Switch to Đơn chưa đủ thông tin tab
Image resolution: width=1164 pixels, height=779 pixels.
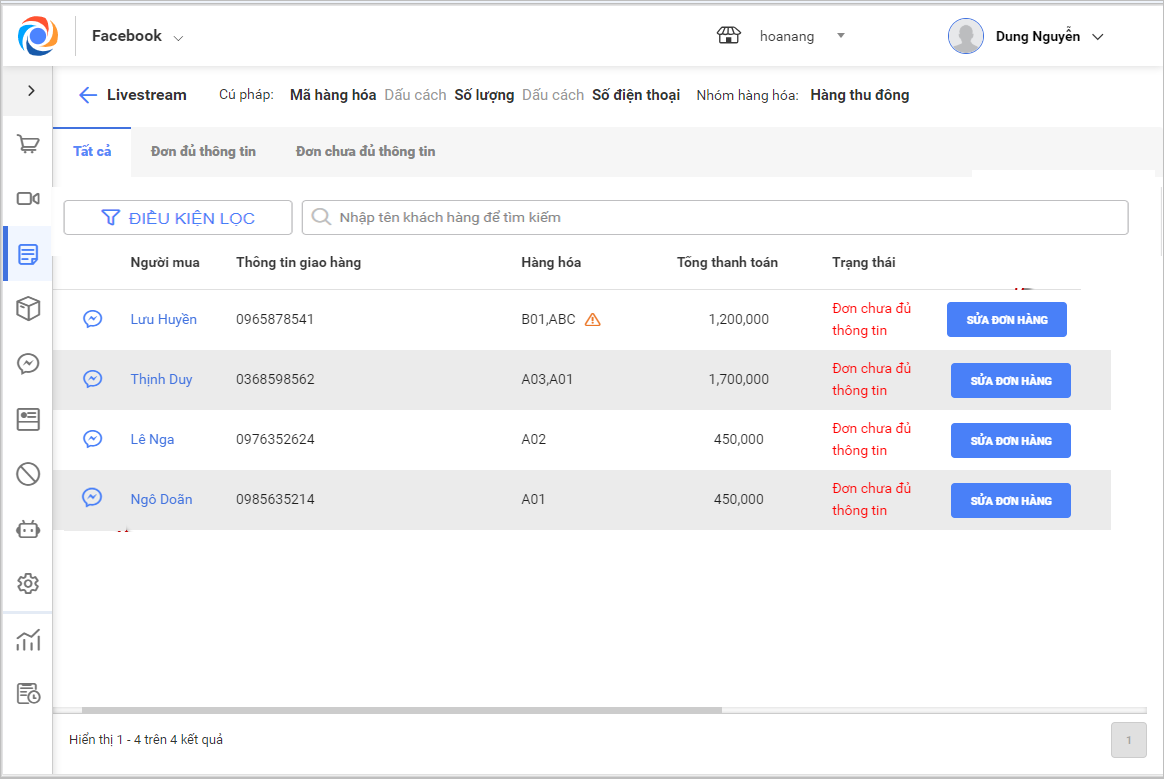[x=365, y=152]
